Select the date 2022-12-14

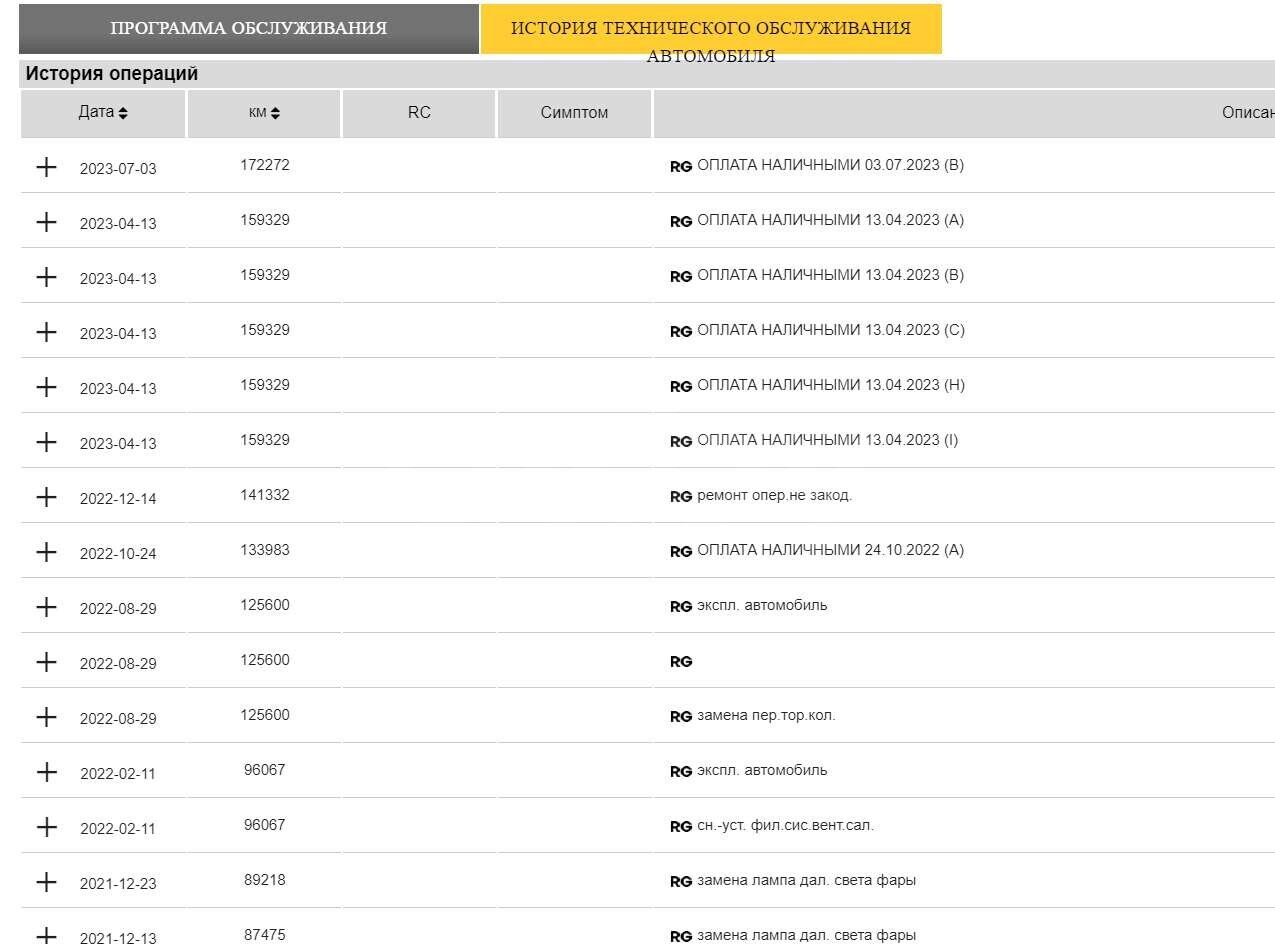point(118,499)
